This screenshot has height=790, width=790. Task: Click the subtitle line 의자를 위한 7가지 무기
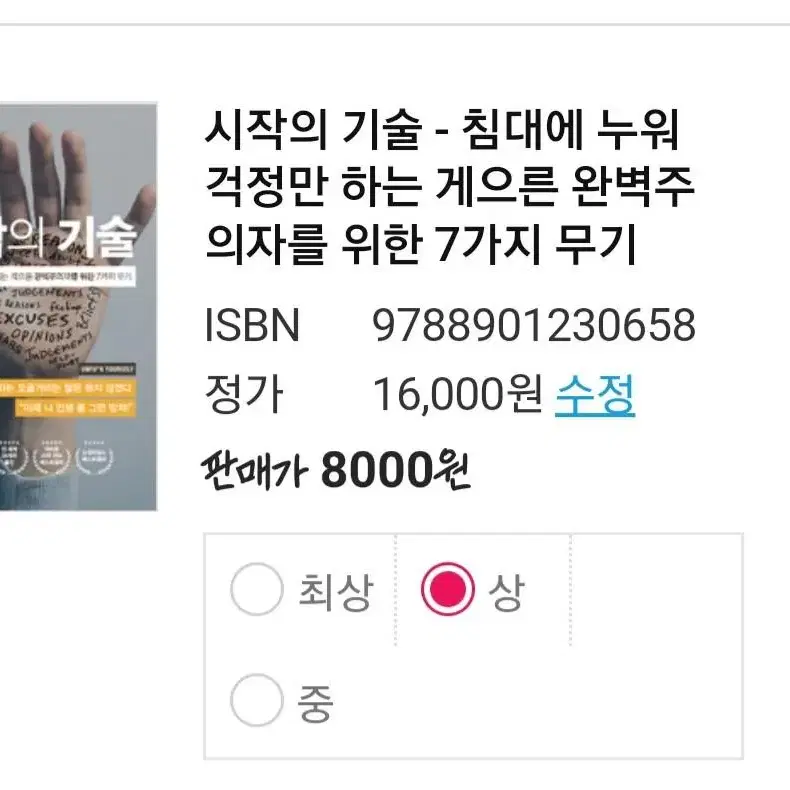(x=421, y=245)
